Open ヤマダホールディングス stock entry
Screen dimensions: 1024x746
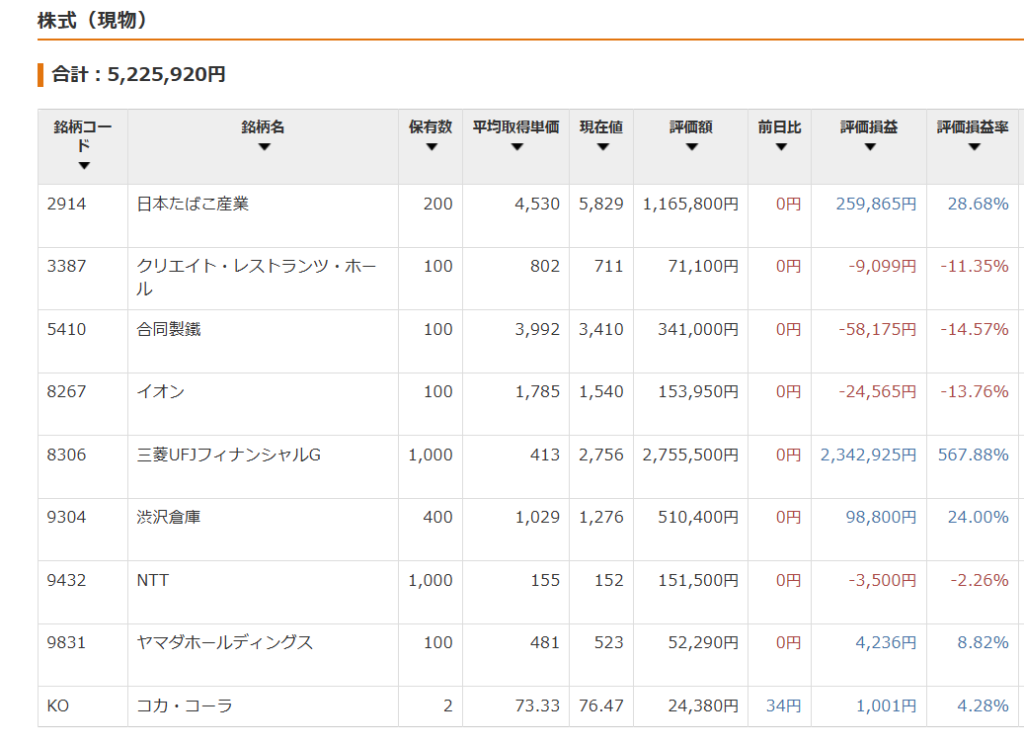(x=225, y=642)
